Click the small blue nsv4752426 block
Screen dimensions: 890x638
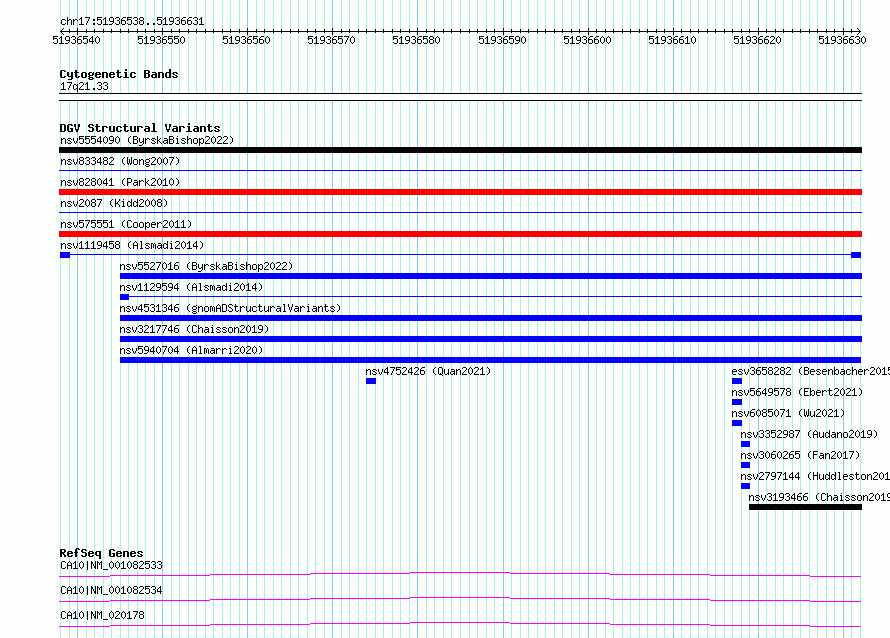click(x=371, y=381)
